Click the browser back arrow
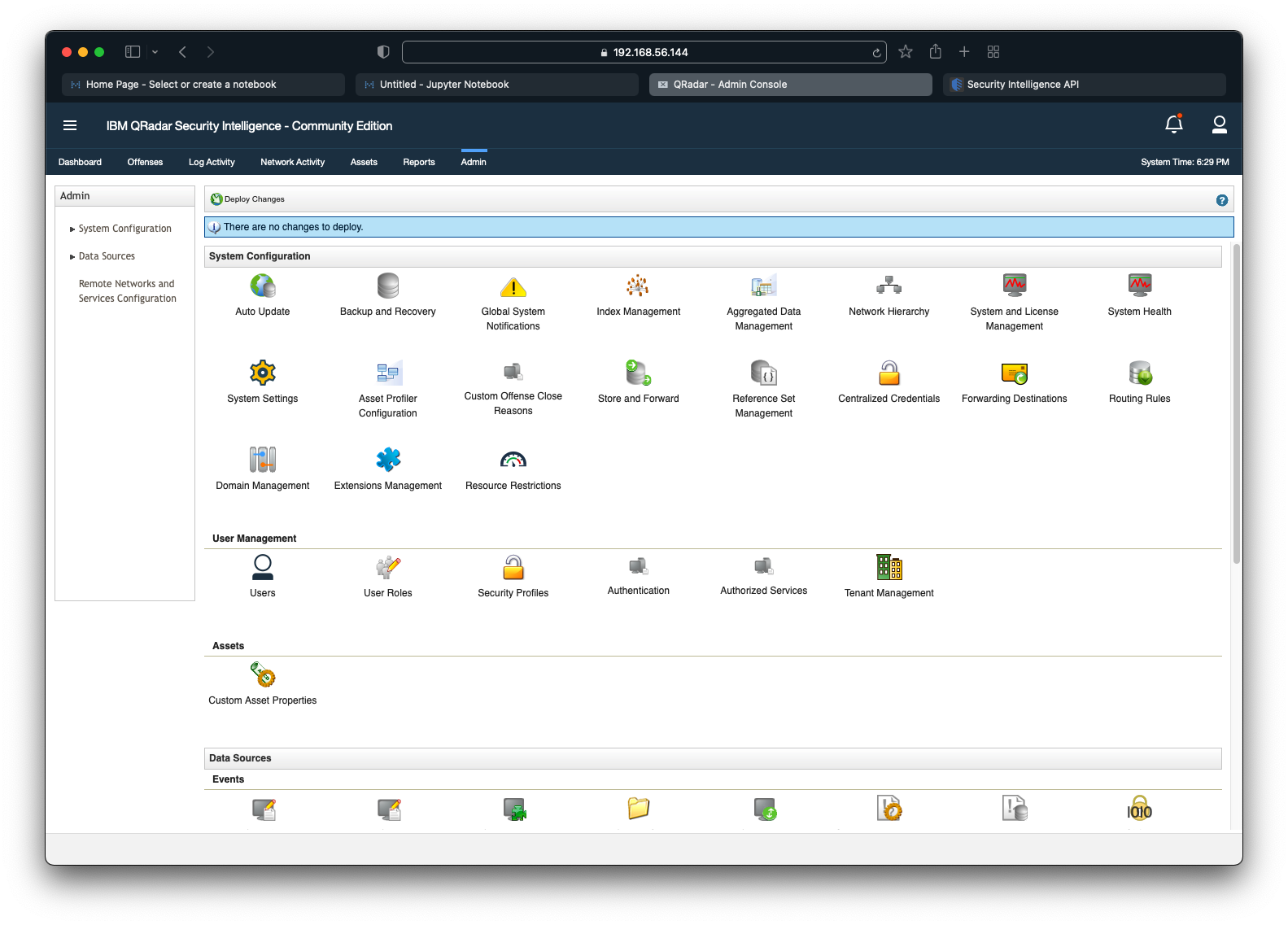Image resolution: width=1288 pixels, height=925 pixels. pyautogui.click(x=183, y=52)
